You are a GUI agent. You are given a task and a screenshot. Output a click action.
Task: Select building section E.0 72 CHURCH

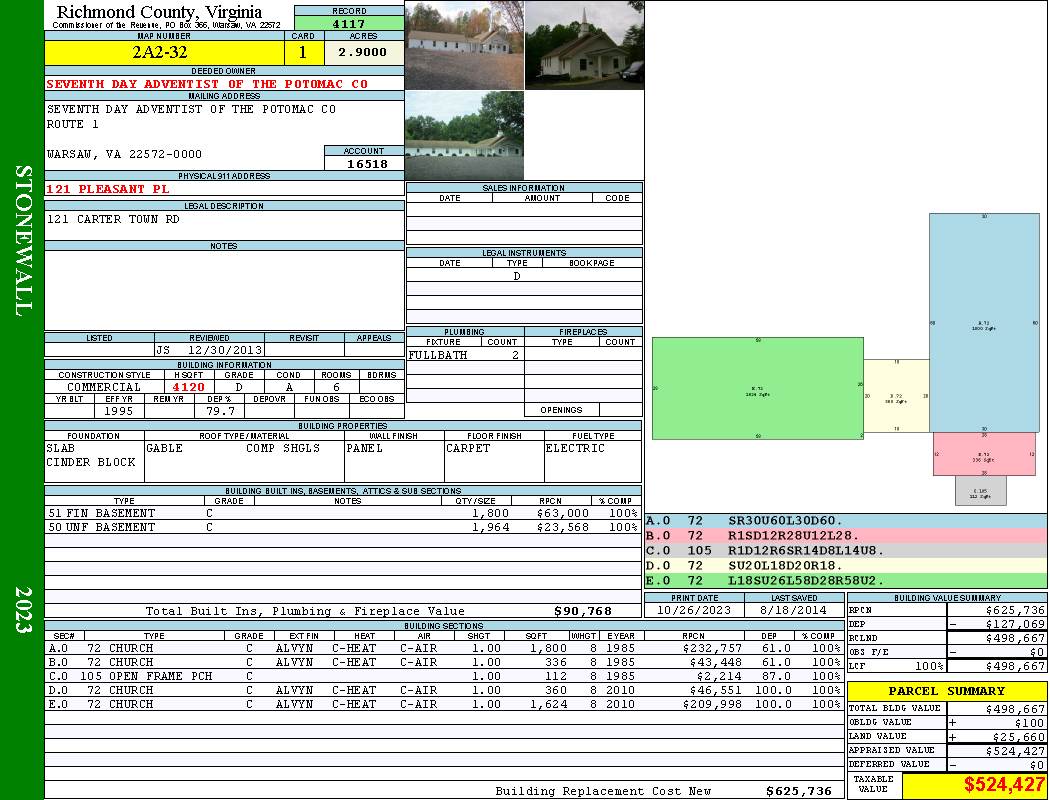coord(445,704)
